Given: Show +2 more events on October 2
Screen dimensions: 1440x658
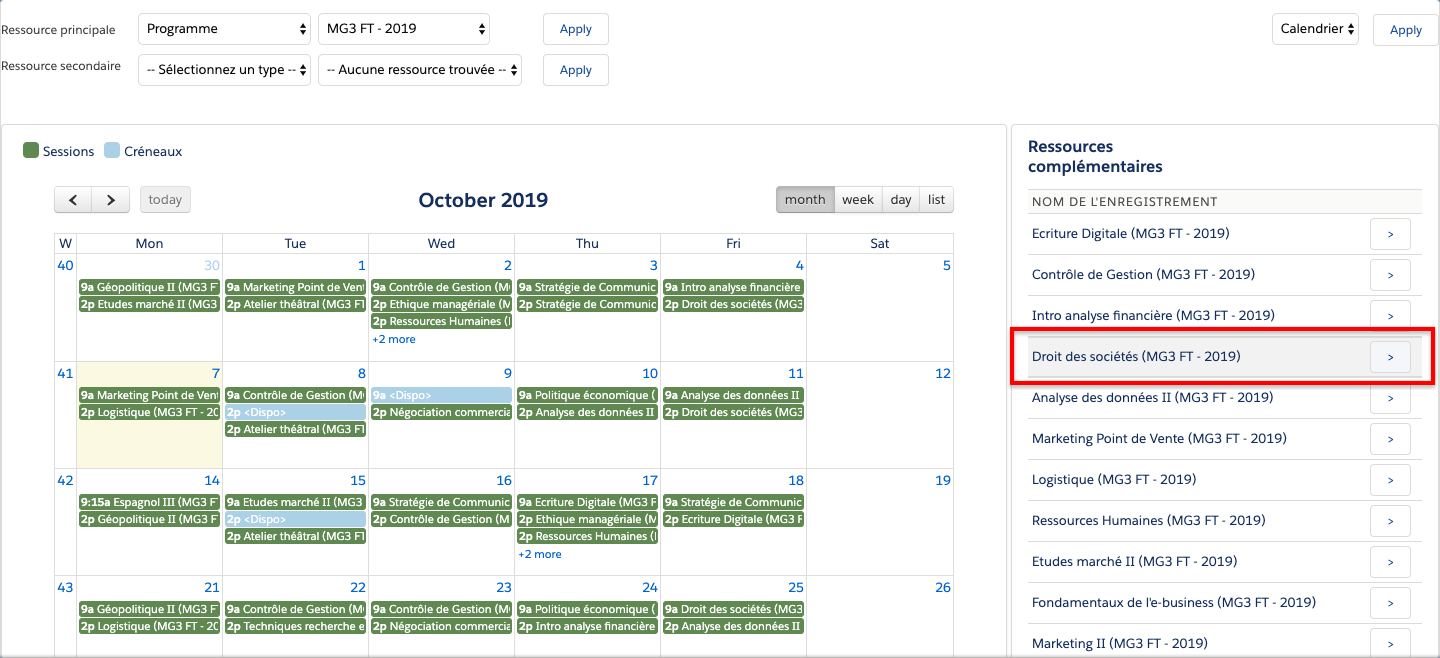Looking at the screenshot, I should 394,340.
